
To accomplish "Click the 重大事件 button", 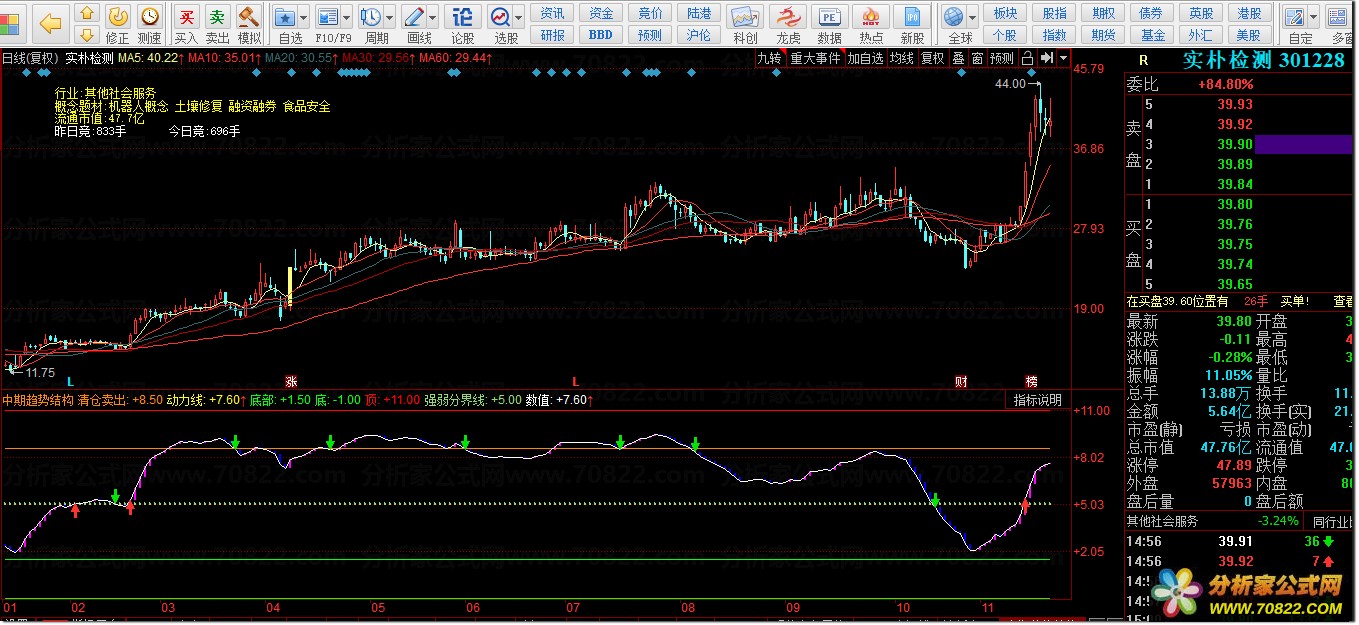I will (x=815, y=58).
